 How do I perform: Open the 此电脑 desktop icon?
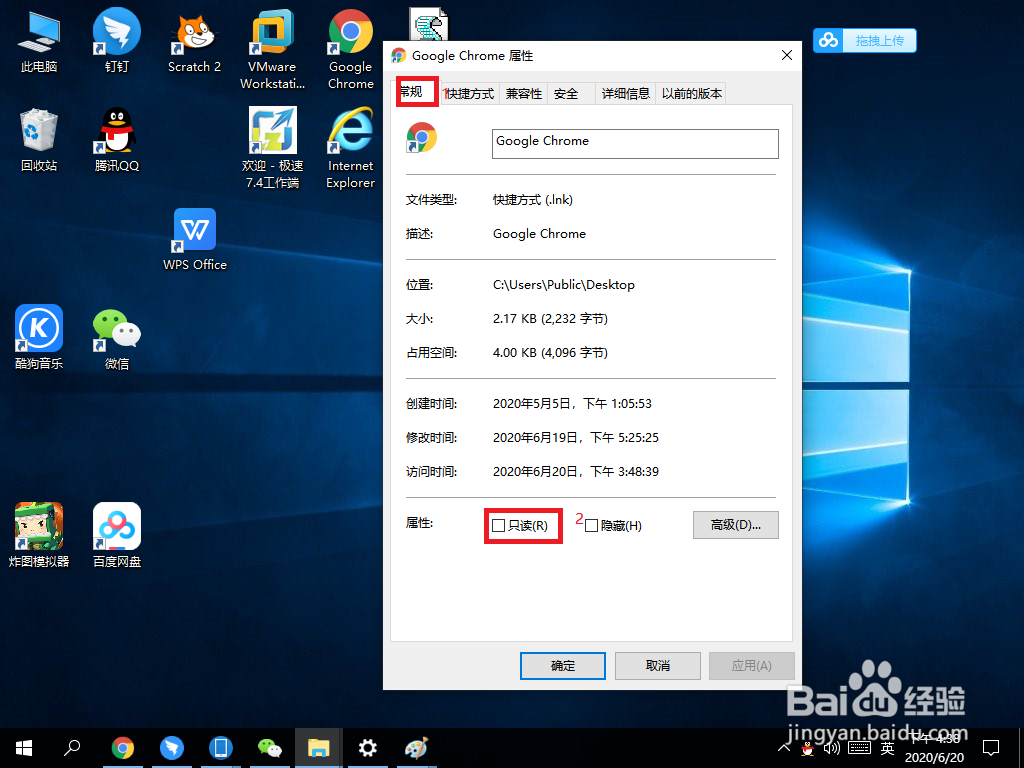(x=39, y=40)
